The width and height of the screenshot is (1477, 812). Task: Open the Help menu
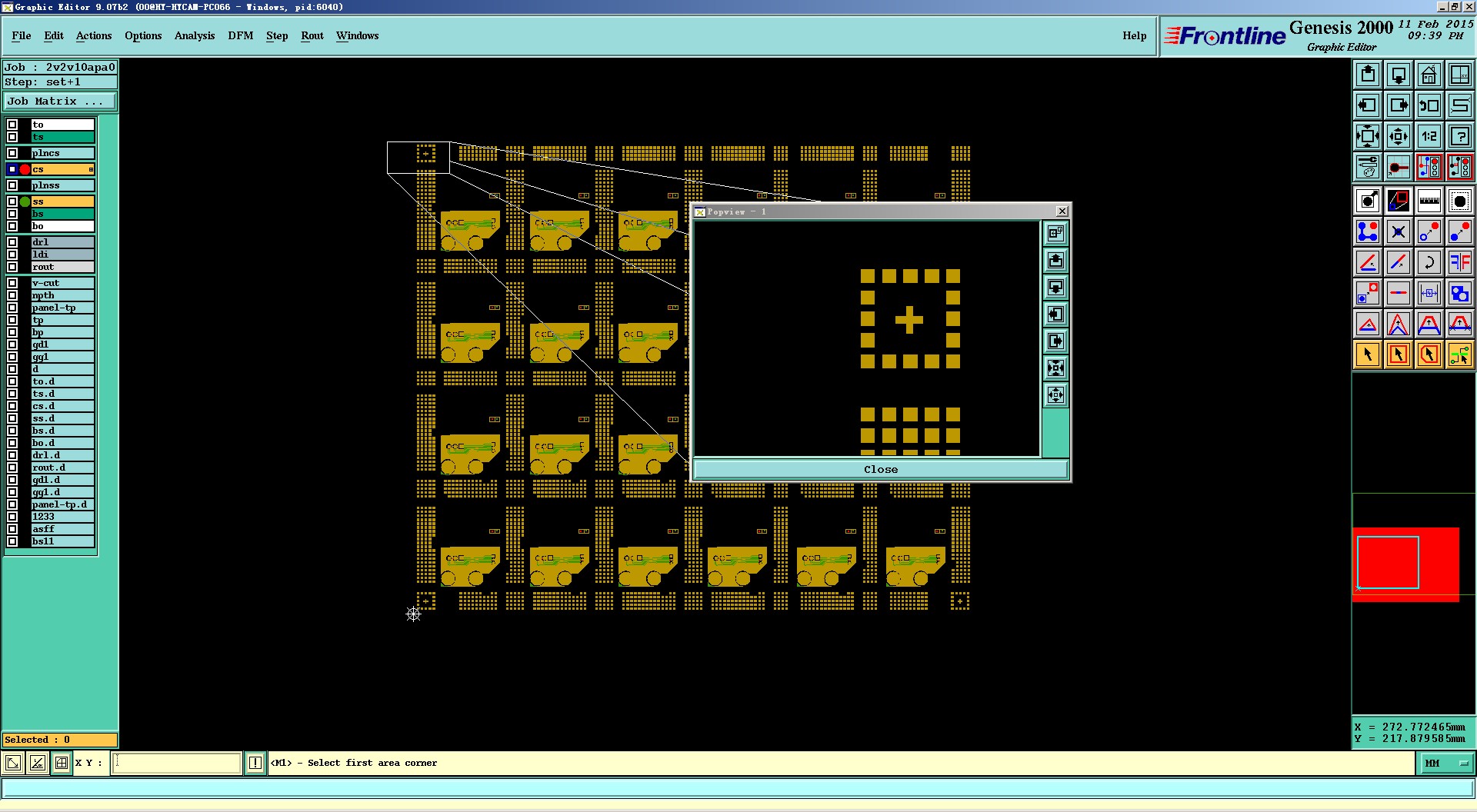tap(1135, 35)
